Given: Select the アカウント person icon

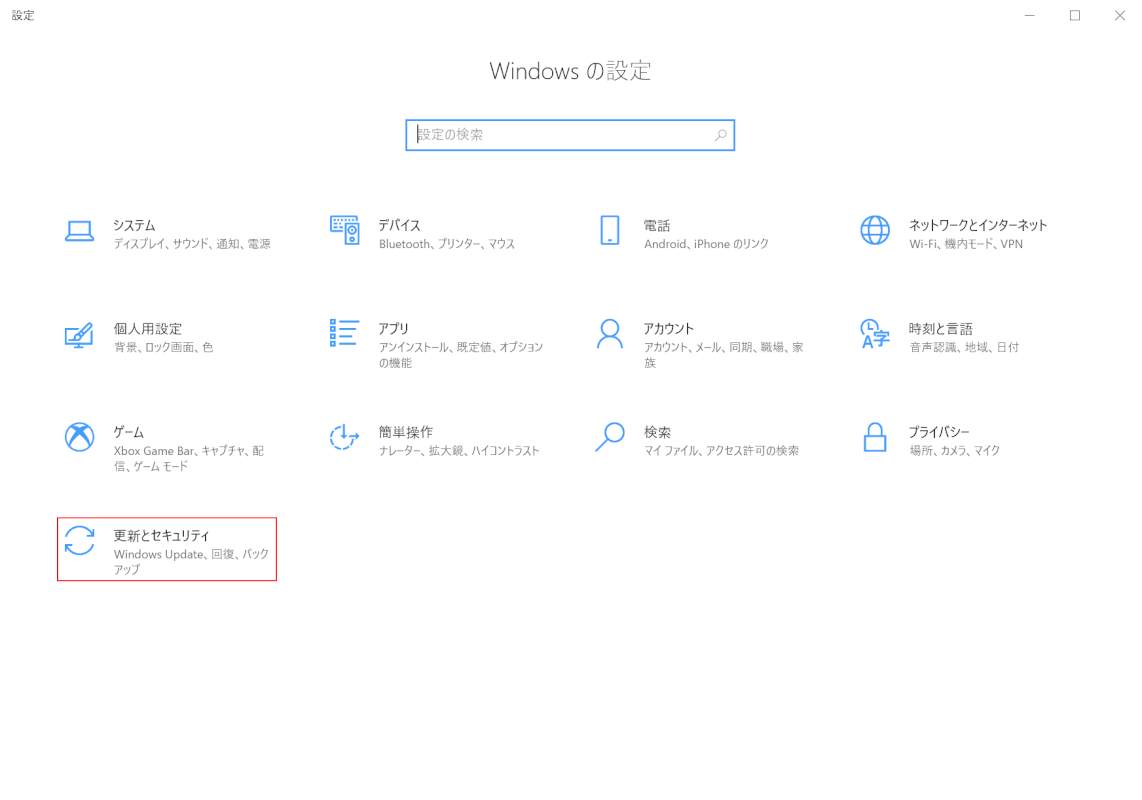Looking at the screenshot, I should 609,334.
